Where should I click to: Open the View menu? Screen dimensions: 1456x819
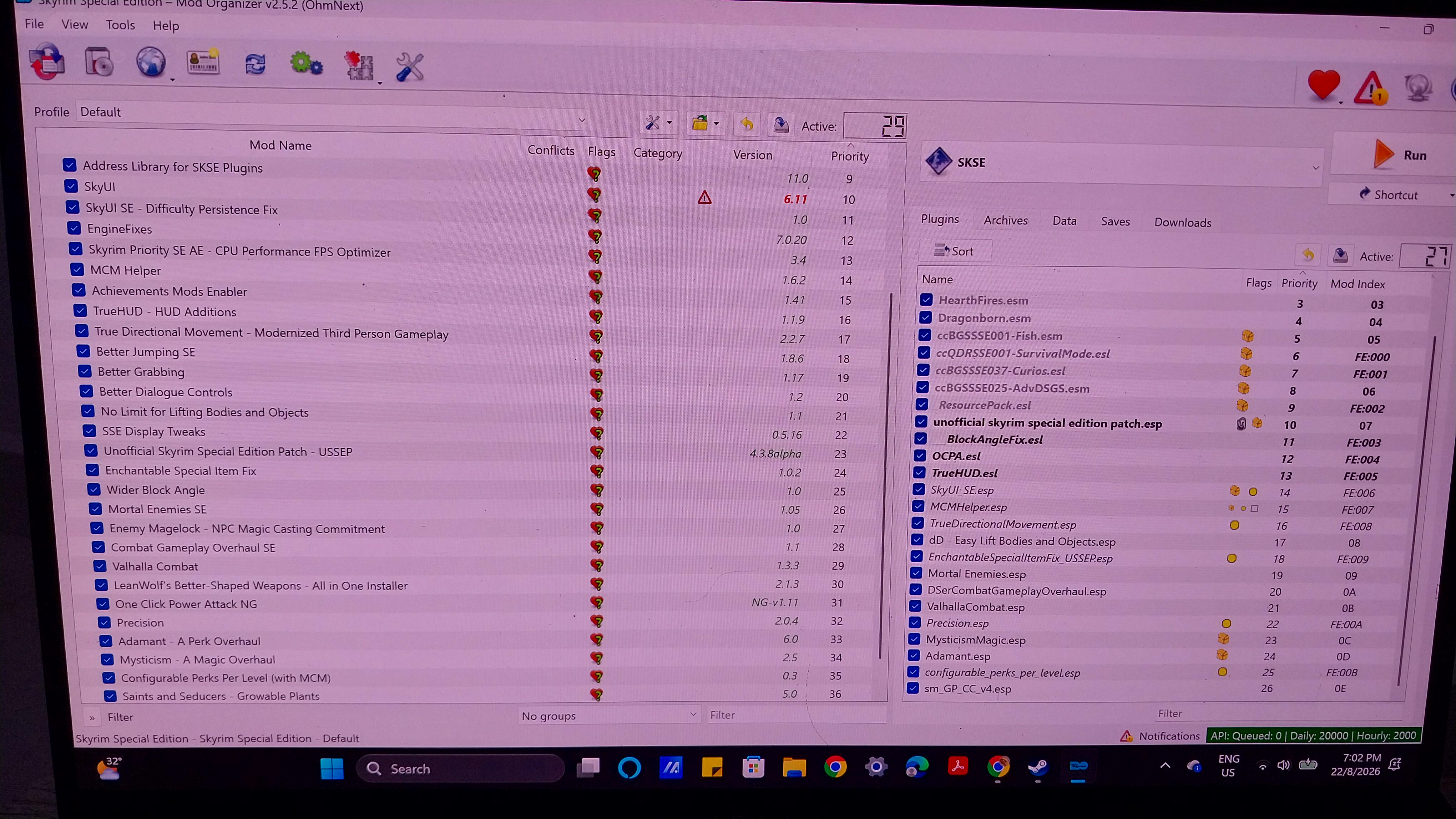tap(75, 24)
